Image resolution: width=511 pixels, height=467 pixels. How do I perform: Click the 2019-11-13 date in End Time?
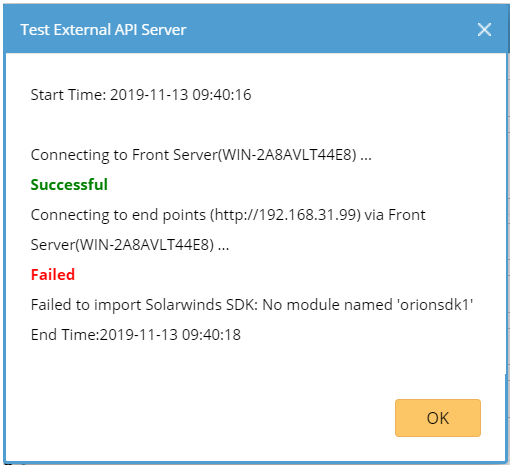click(x=139, y=335)
